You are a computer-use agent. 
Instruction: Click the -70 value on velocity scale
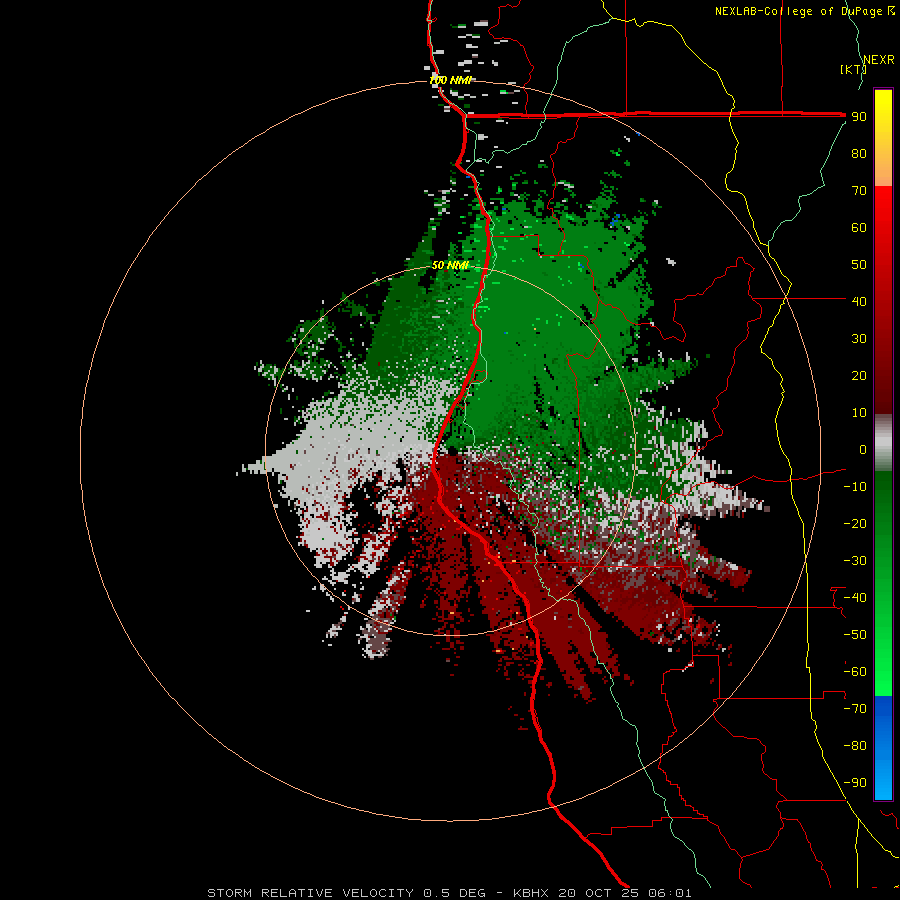point(855,709)
